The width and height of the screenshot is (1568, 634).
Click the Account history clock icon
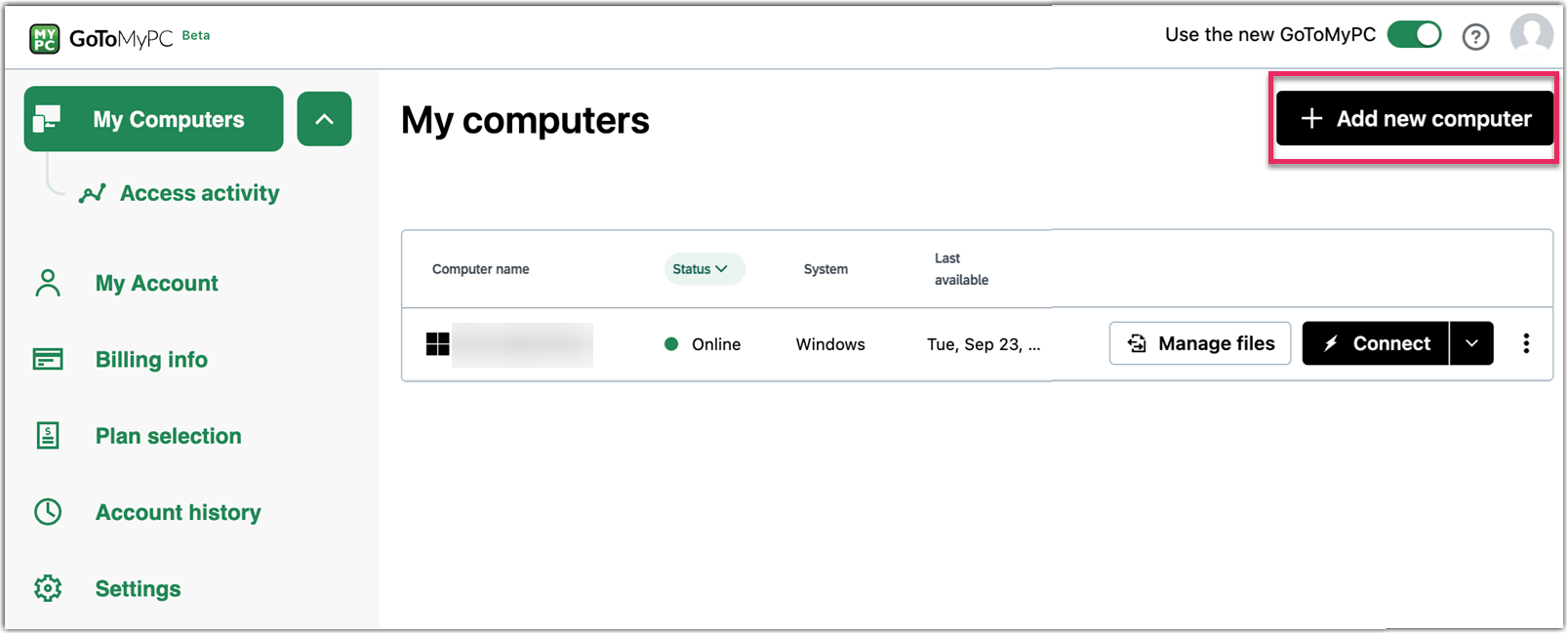(48, 512)
